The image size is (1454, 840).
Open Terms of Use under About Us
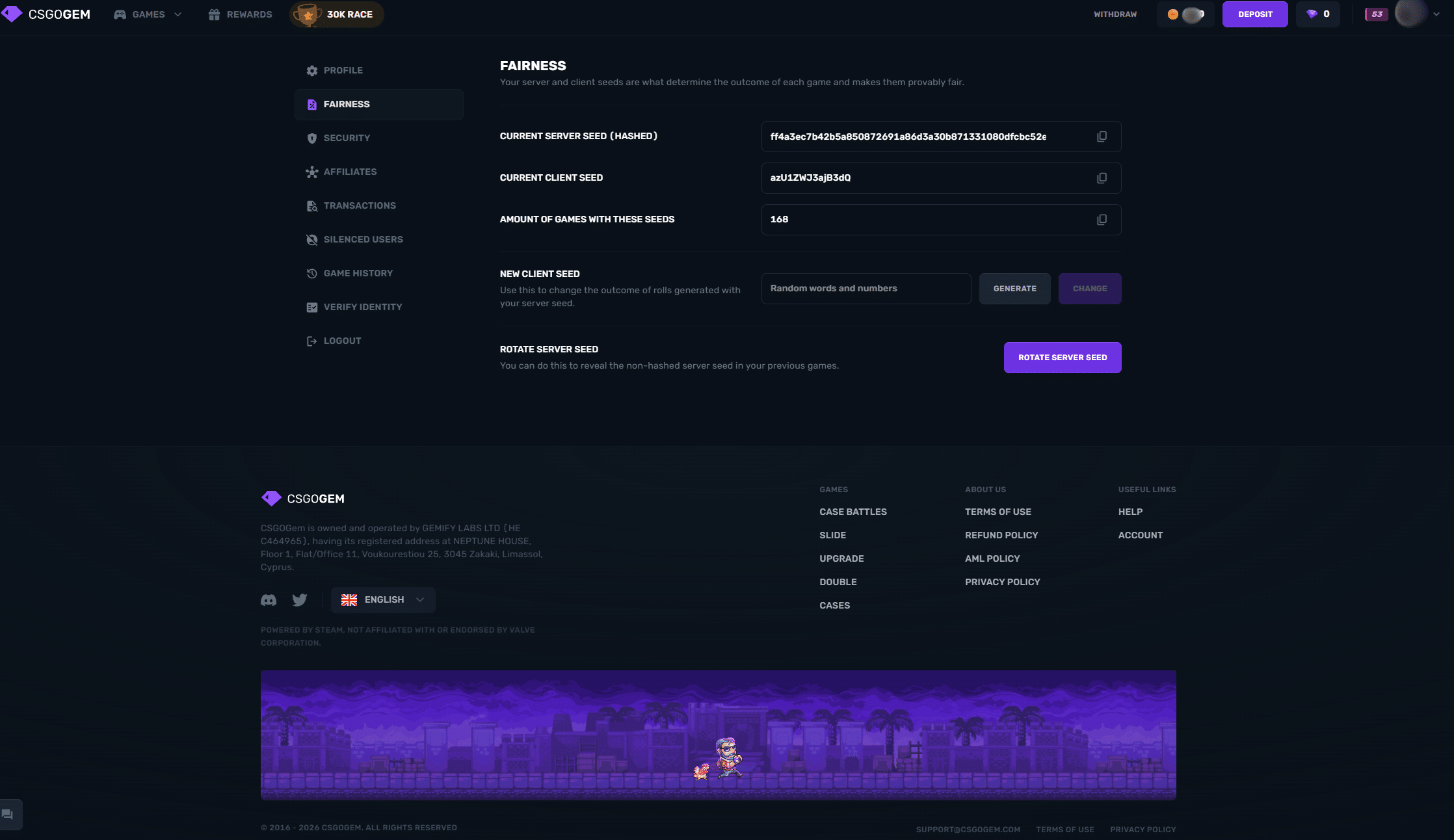(998, 512)
